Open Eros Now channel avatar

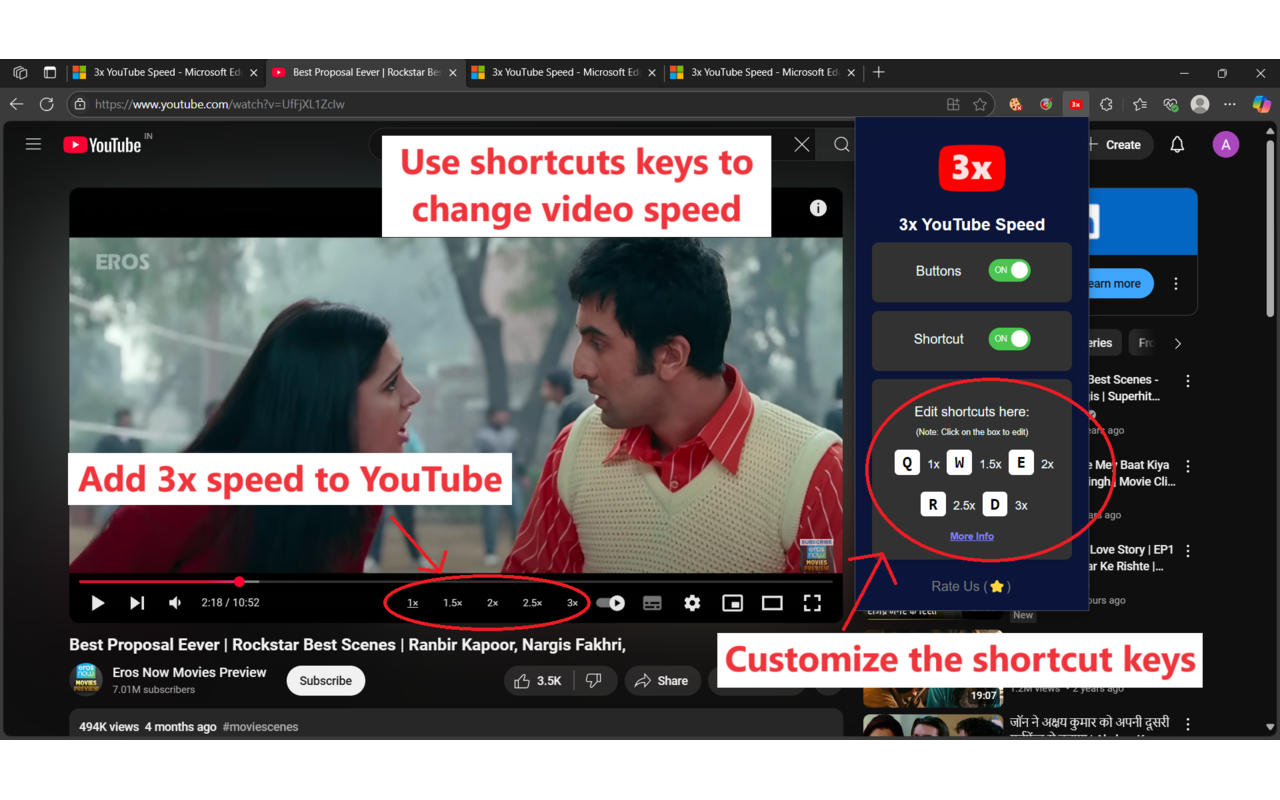click(86, 680)
